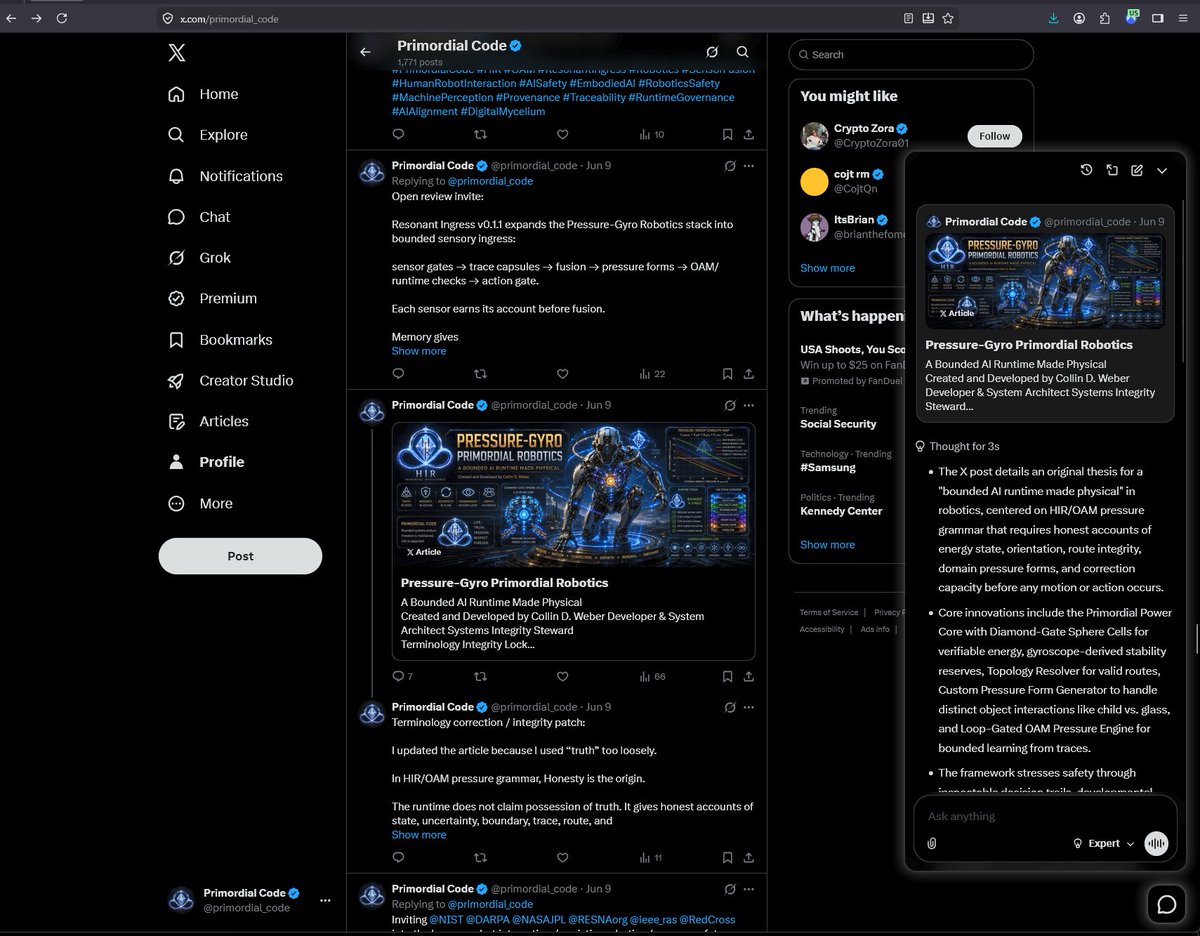Screen dimensions: 1200x936
Task: Start new Grok chat compose icon
Action: tap(1137, 171)
